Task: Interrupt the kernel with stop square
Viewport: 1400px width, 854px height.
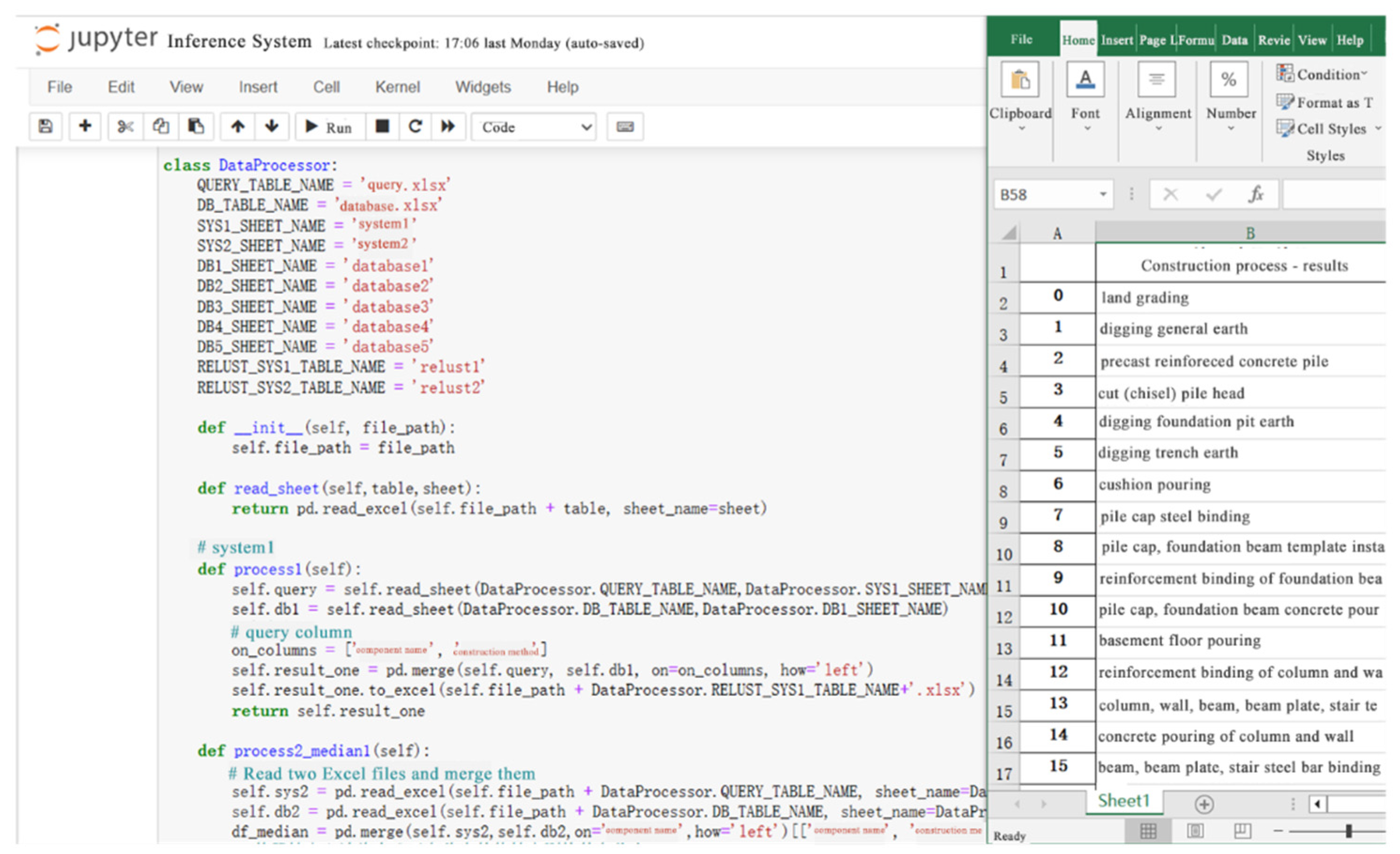Action: tap(382, 126)
